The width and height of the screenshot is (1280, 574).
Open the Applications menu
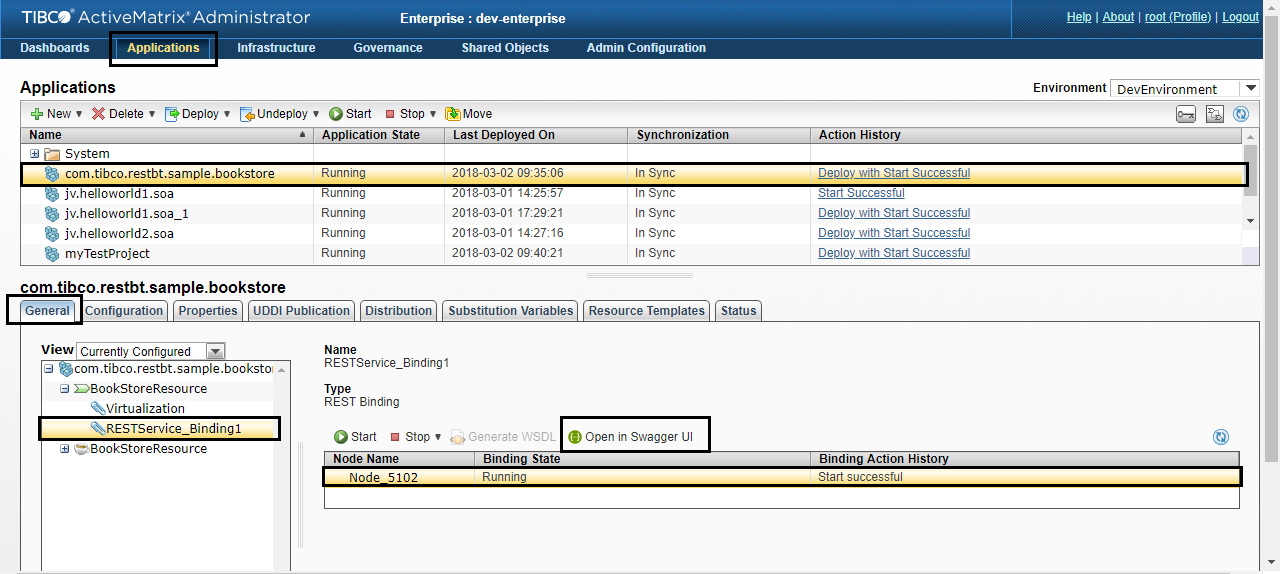pos(163,48)
